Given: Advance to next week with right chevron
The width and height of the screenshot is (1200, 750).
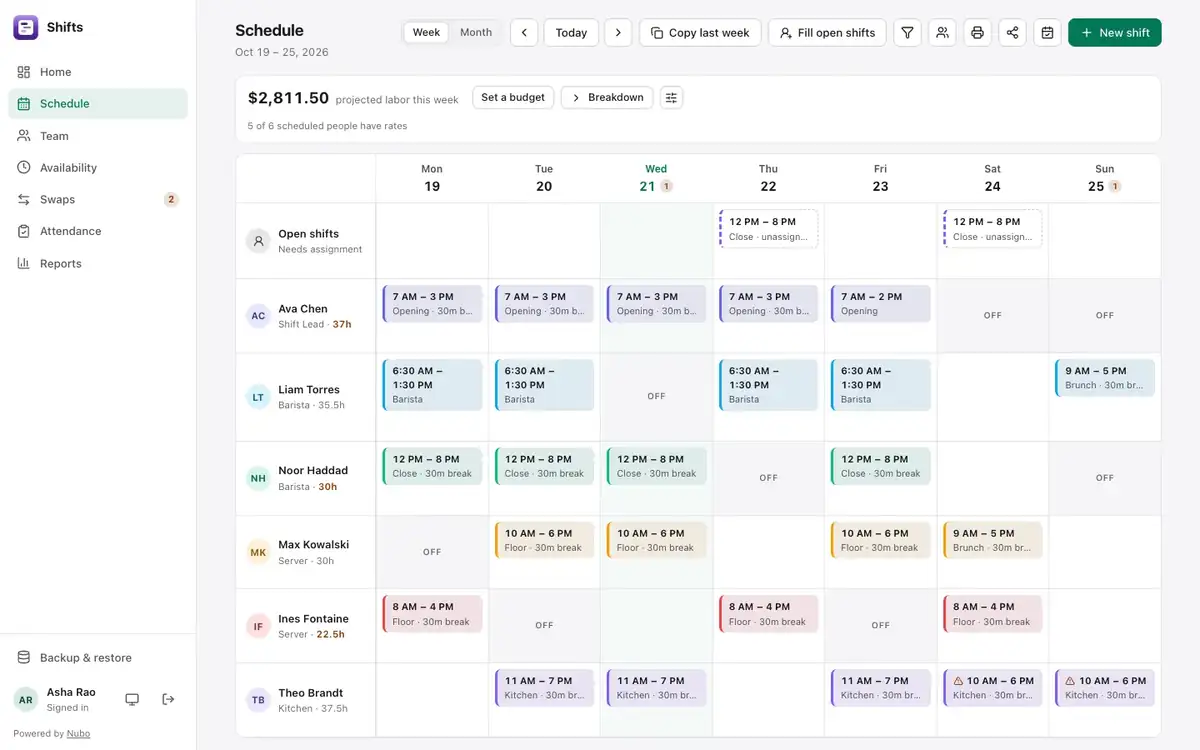Looking at the screenshot, I should [618, 33].
